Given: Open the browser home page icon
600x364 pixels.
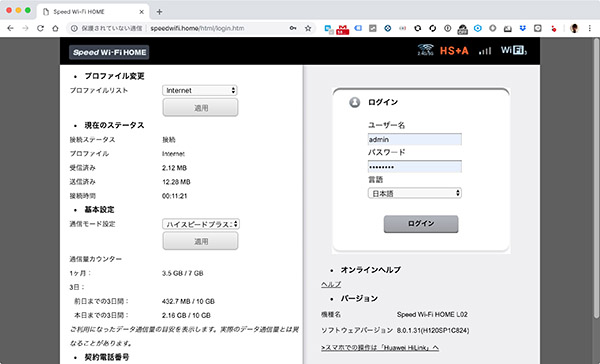Looking at the screenshot, I should (55, 28).
